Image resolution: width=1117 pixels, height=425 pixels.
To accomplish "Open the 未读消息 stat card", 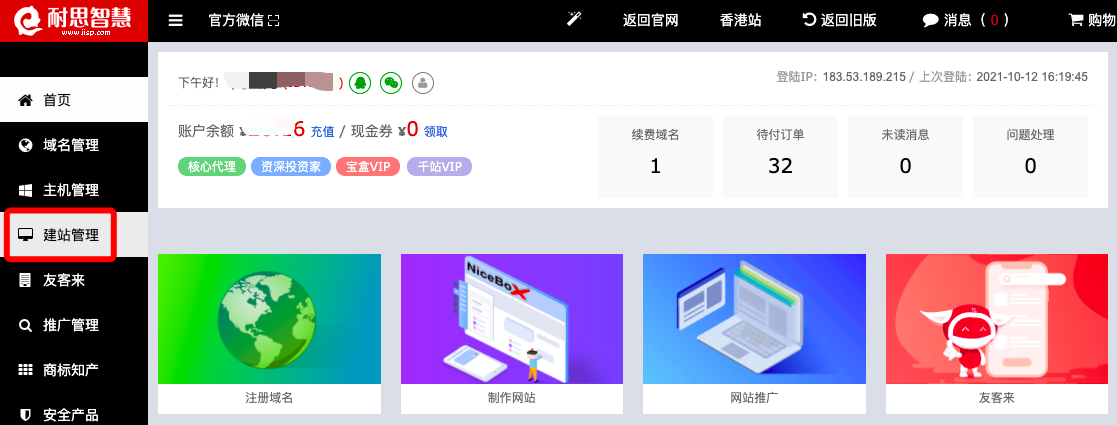I will (x=905, y=157).
